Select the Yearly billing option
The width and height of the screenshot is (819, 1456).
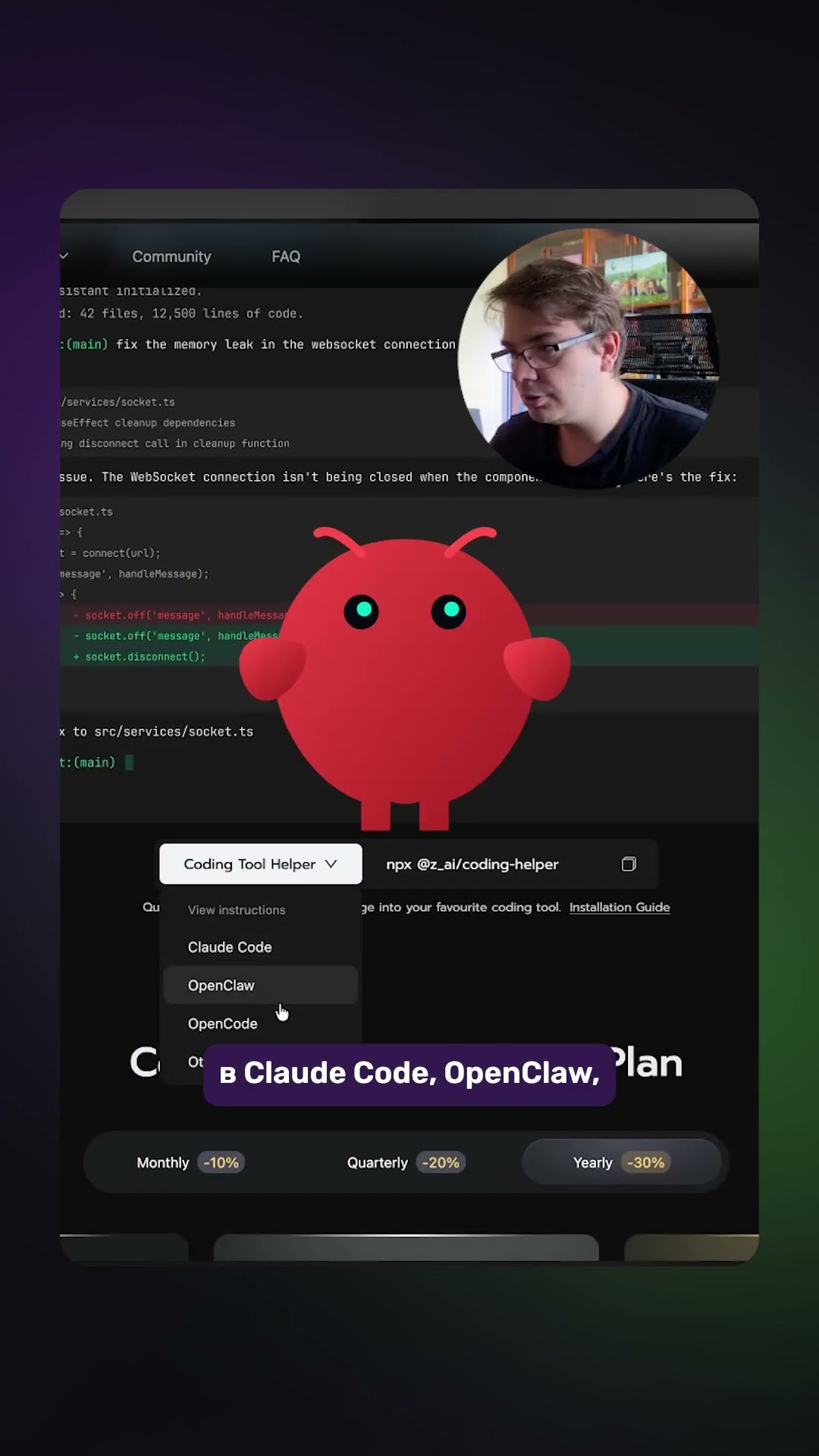click(x=621, y=1163)
